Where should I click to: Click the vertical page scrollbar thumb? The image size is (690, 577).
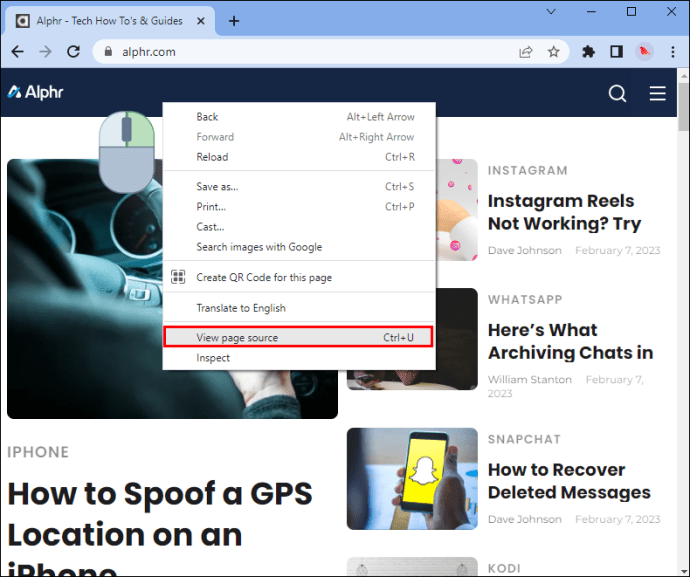[x=683, y=106]
